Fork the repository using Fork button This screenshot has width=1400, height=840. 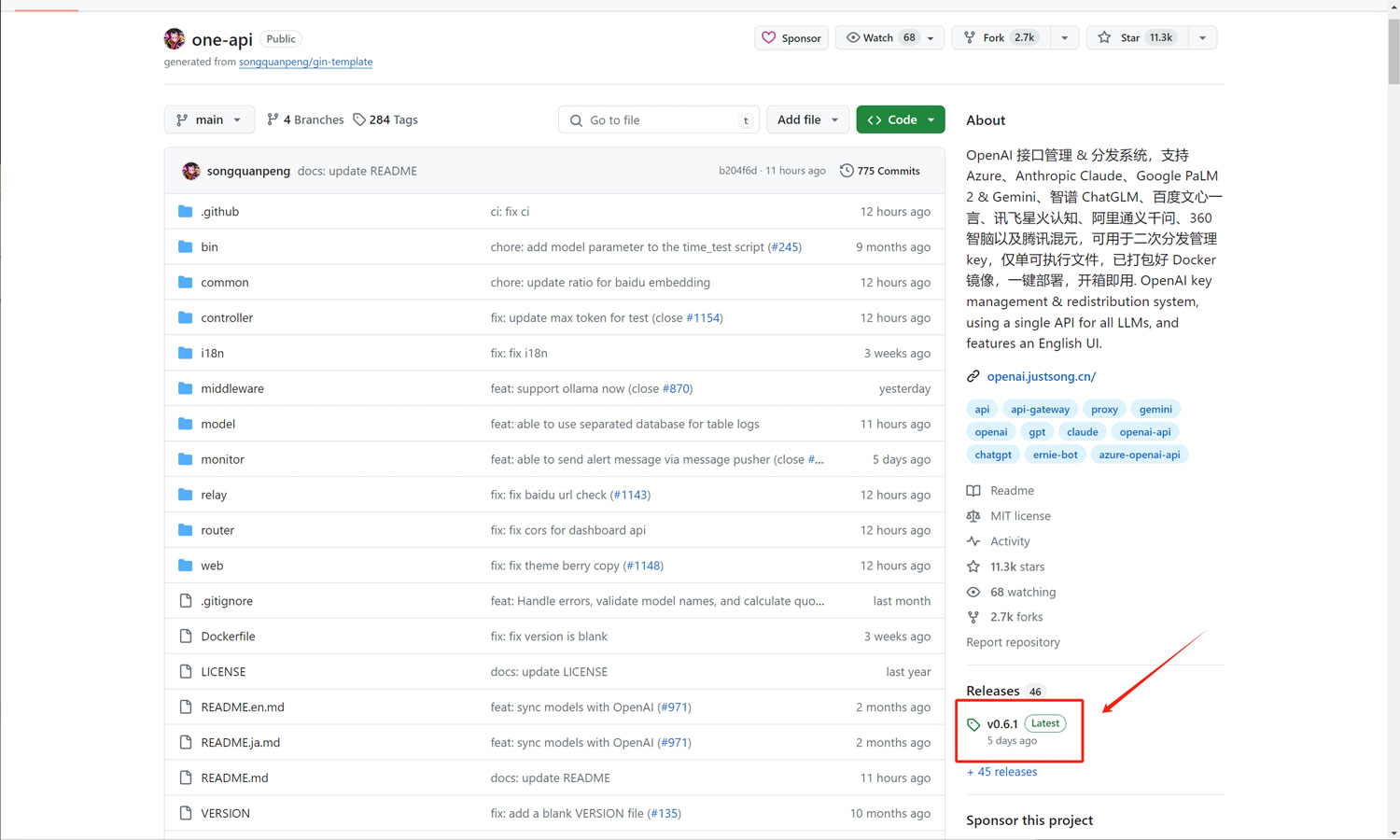point(1001,38)
